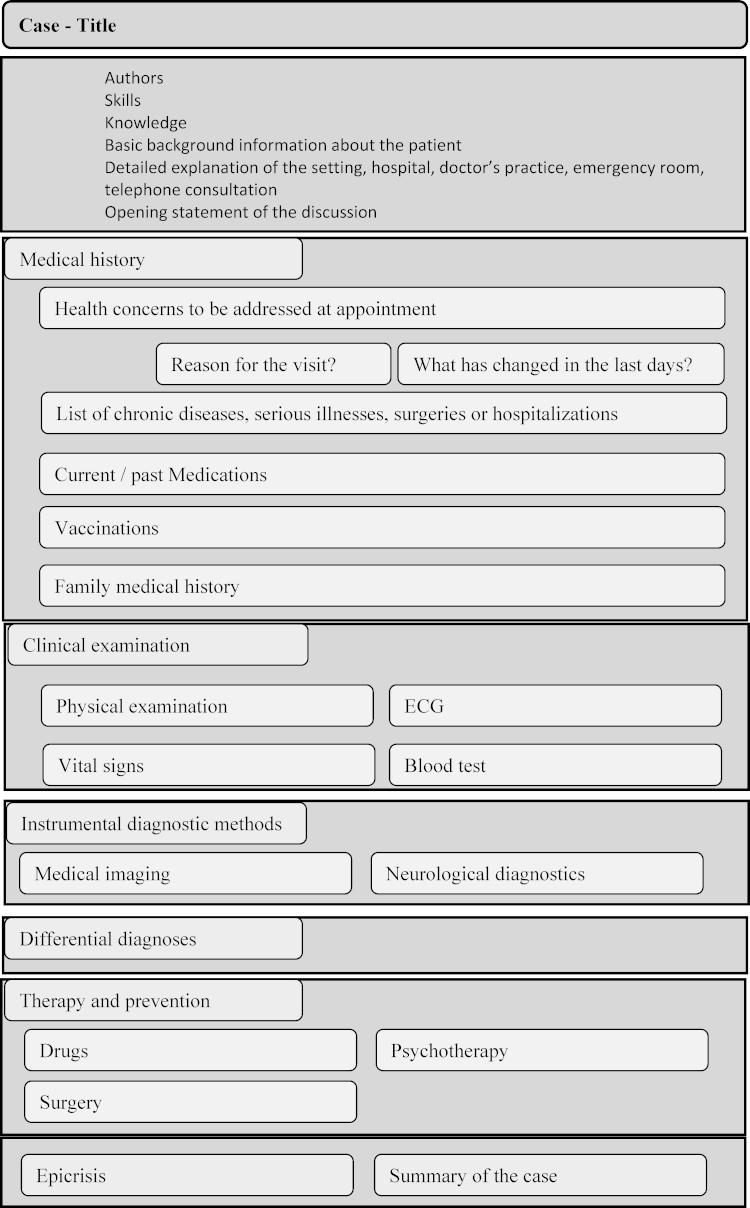Click the Reason for the visit box
Screen dimensions: 750x1208
pyautogui.click(x=273, y=365)
